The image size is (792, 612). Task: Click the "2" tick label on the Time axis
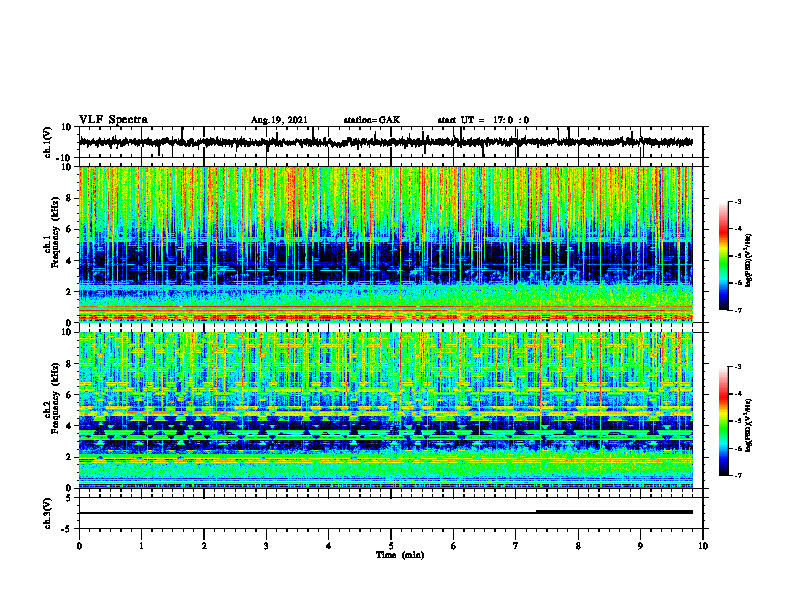204,546
